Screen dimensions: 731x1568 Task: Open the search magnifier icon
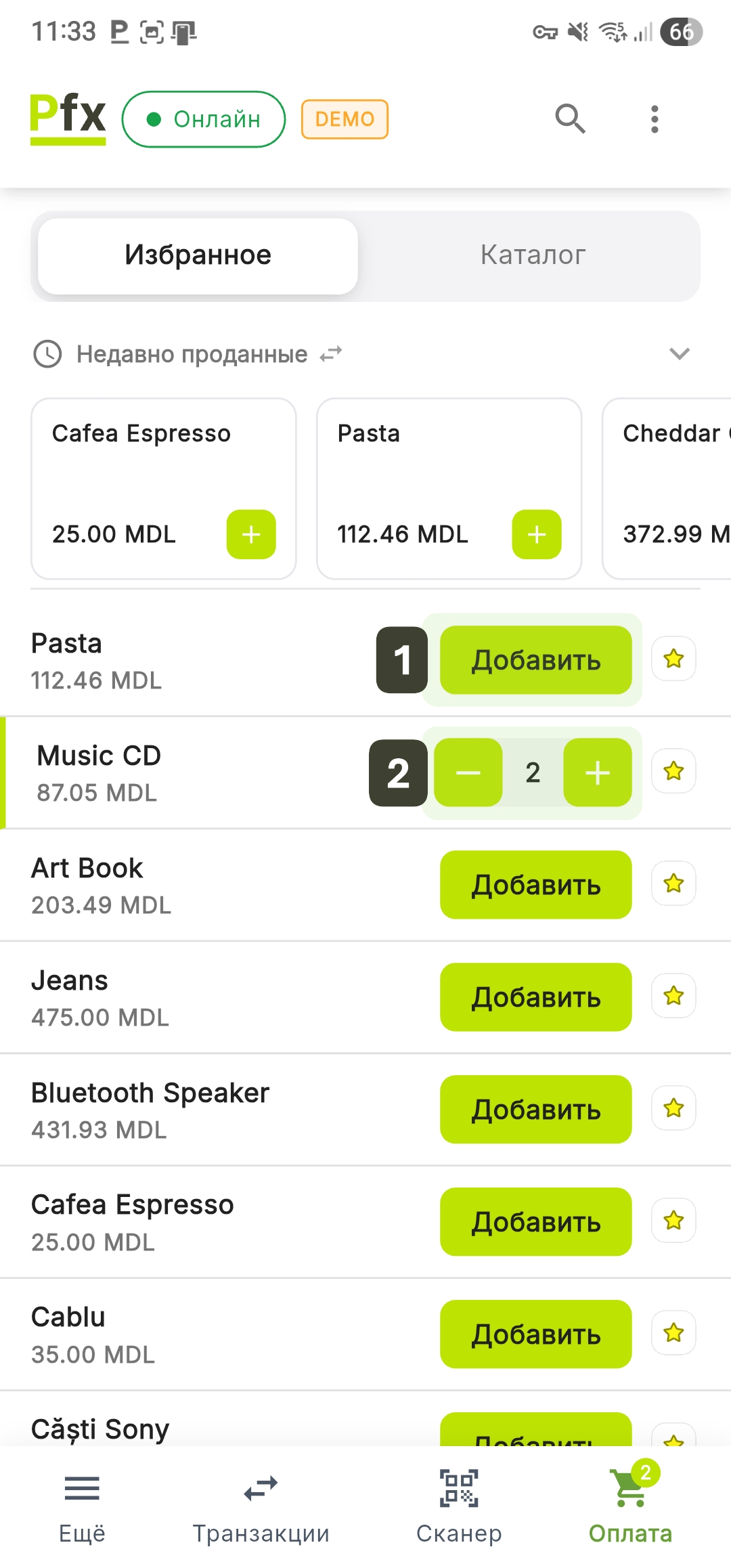[570, 119]
